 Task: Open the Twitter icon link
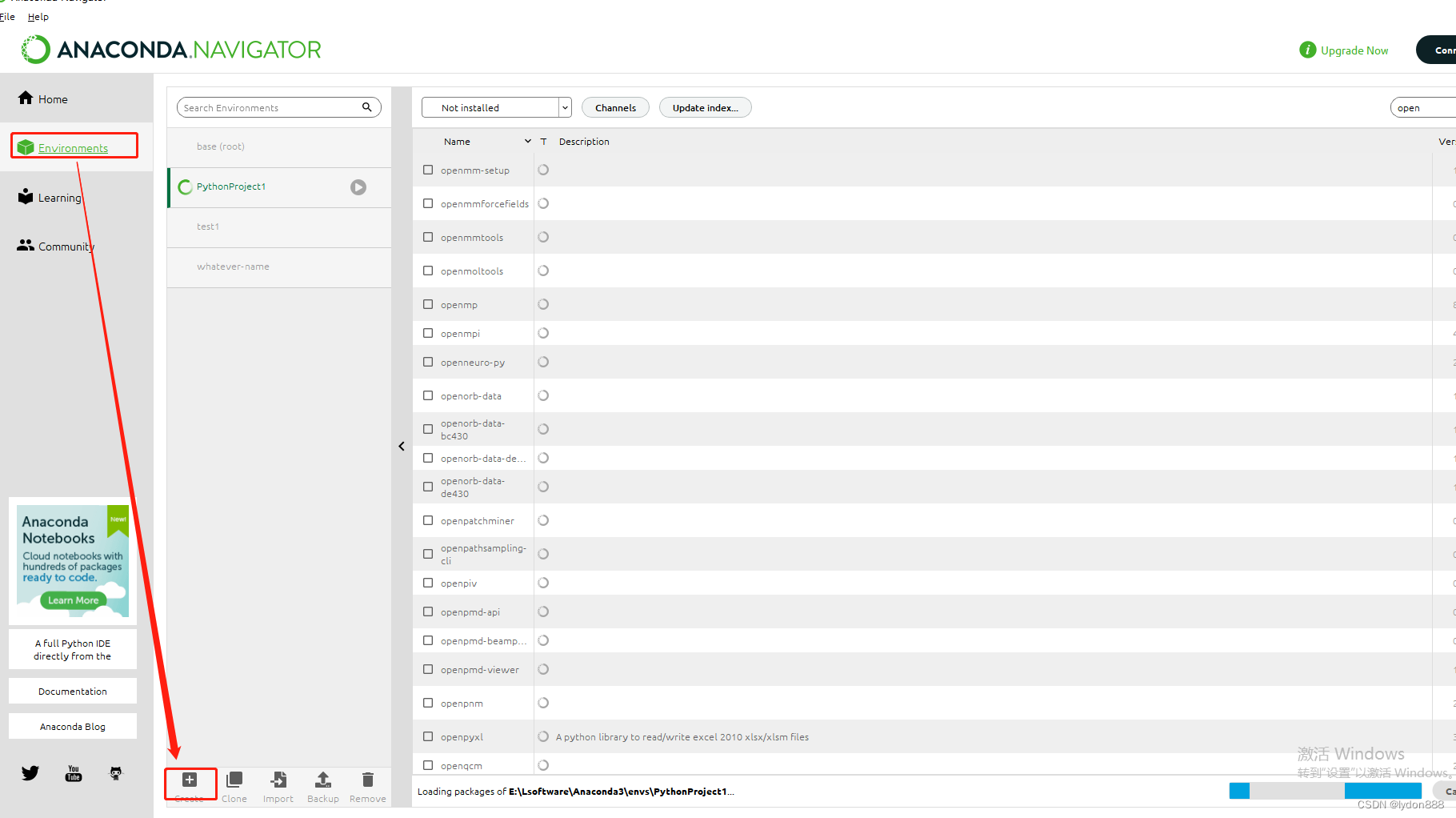[x=30, y=773]
